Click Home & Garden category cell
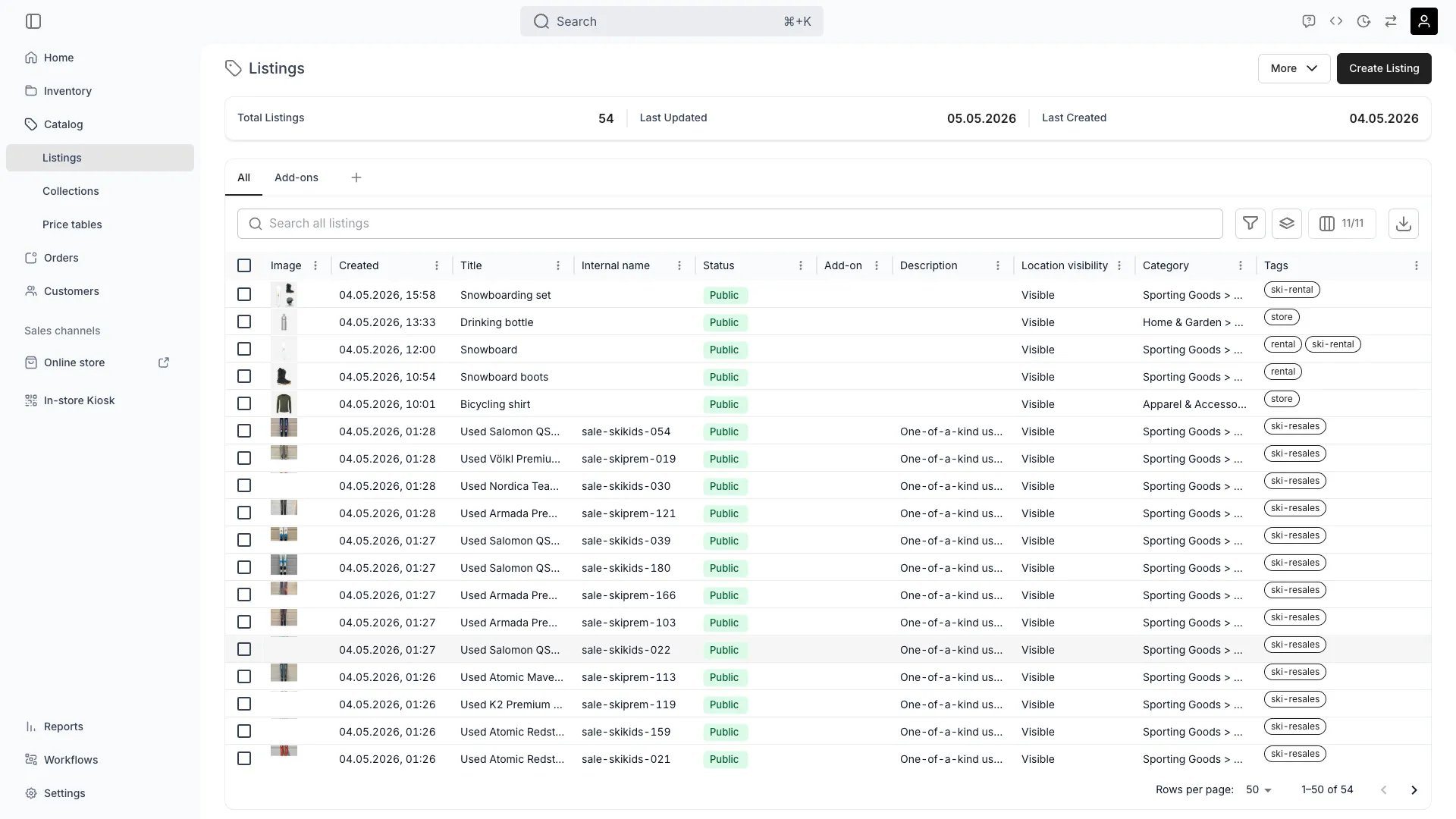1456x819 pixels. tap(1193, 322)
